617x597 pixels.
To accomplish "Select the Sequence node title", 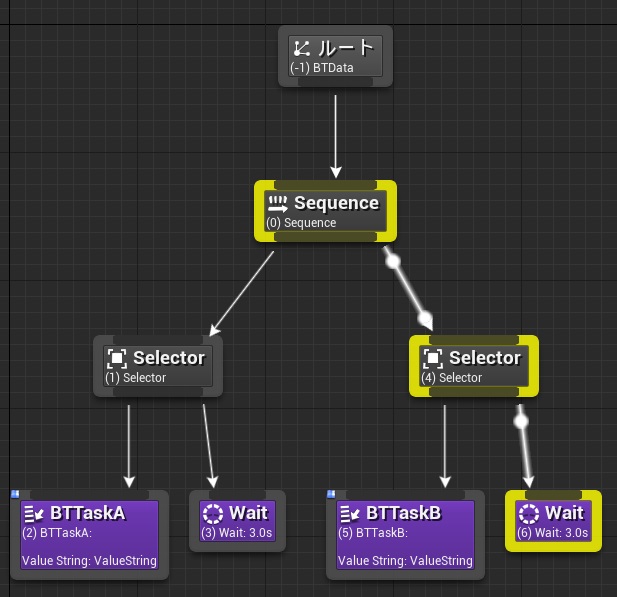I will 336,203.
